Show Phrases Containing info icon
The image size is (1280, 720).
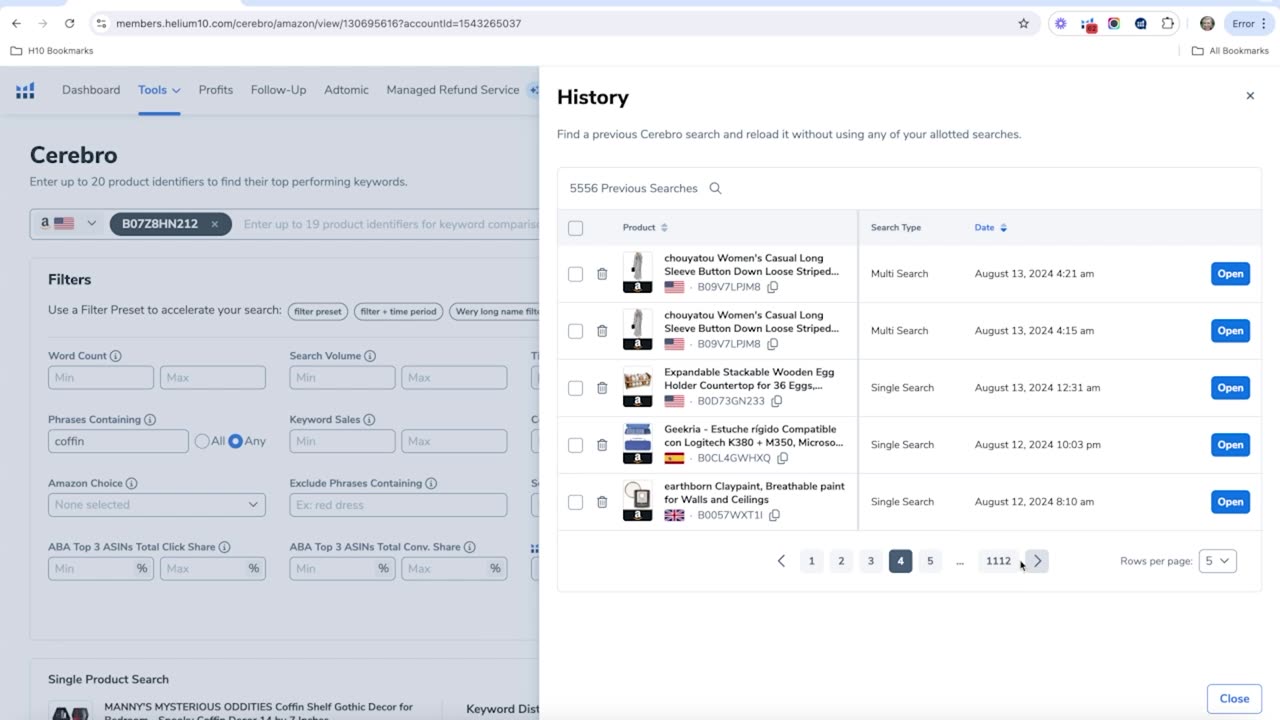point(150,420)
